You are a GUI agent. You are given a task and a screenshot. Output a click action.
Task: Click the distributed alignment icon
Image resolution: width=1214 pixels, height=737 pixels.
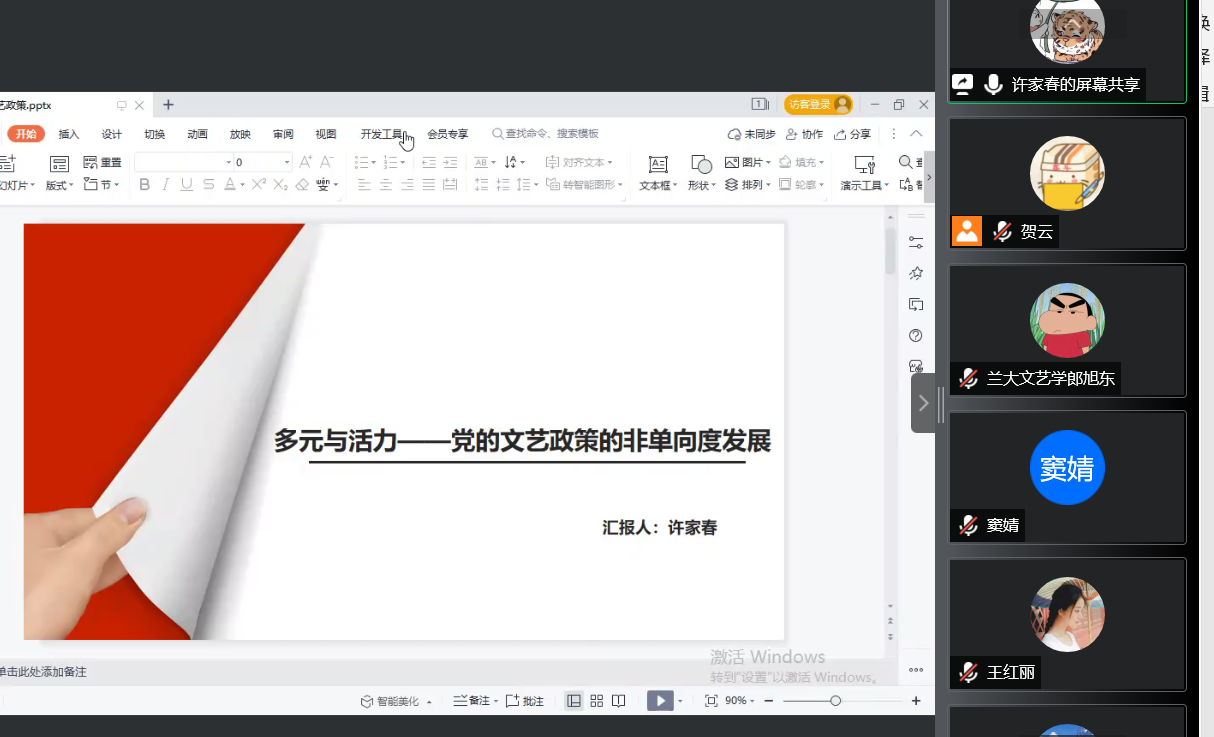pos(450,185)
